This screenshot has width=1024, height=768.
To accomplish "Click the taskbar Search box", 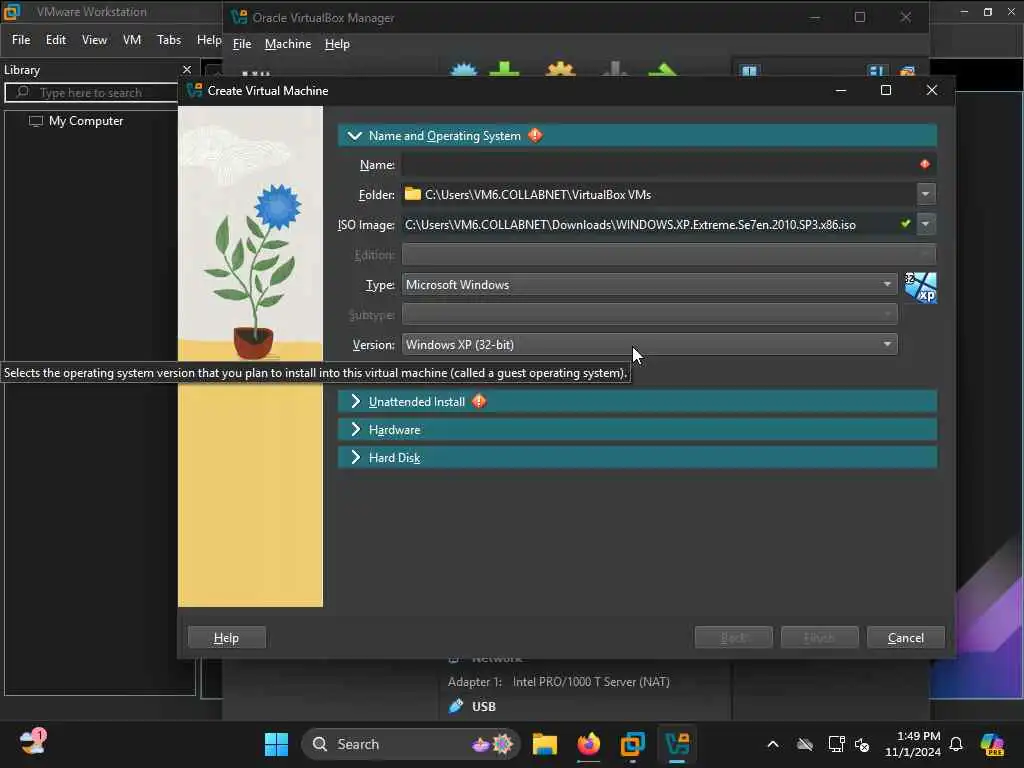I will pos(410,744).
